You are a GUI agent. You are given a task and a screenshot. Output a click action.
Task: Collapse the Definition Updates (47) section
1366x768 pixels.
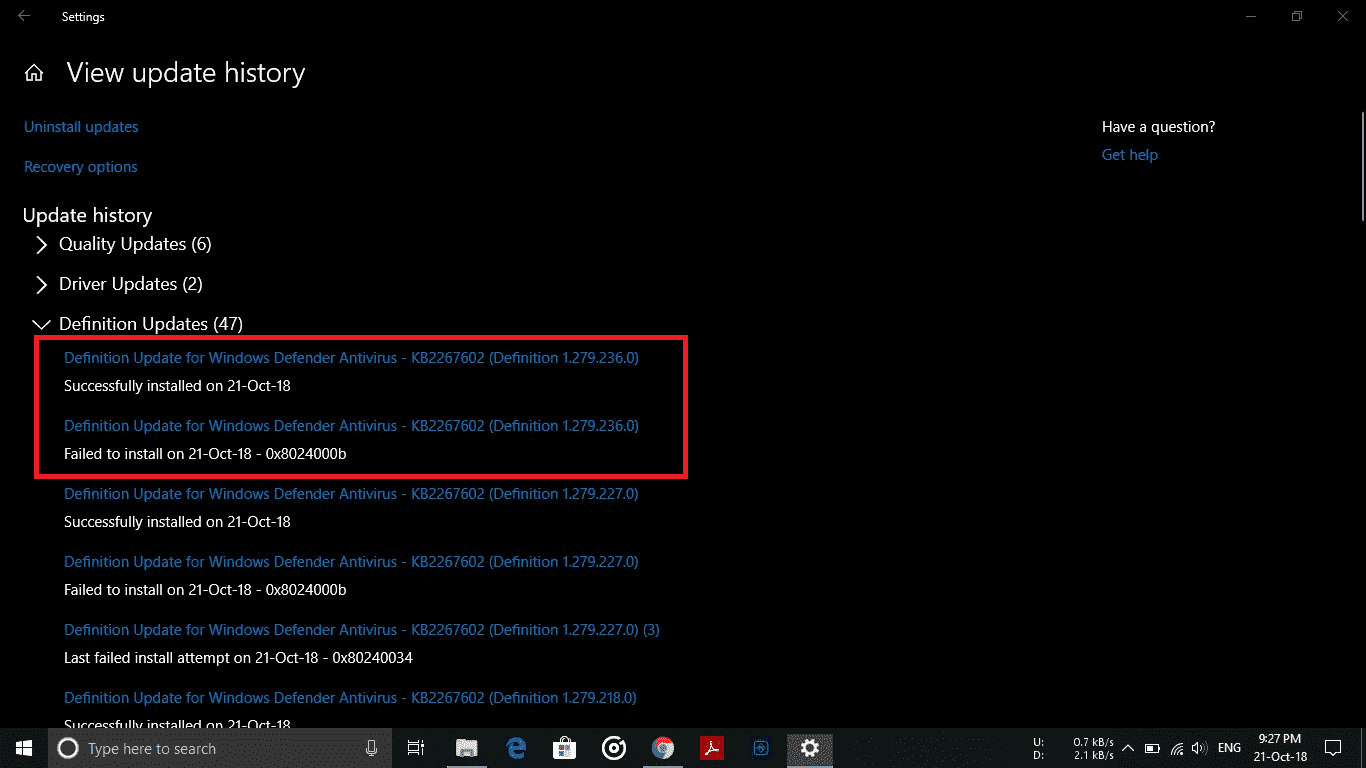(138, 324)
